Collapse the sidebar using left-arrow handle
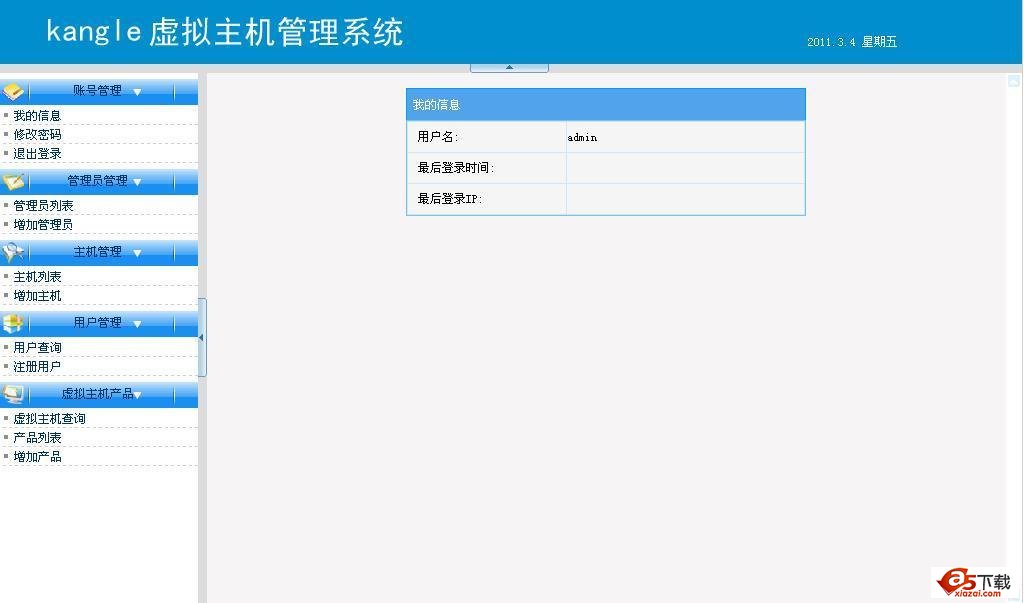 click(x=202, y=338)
